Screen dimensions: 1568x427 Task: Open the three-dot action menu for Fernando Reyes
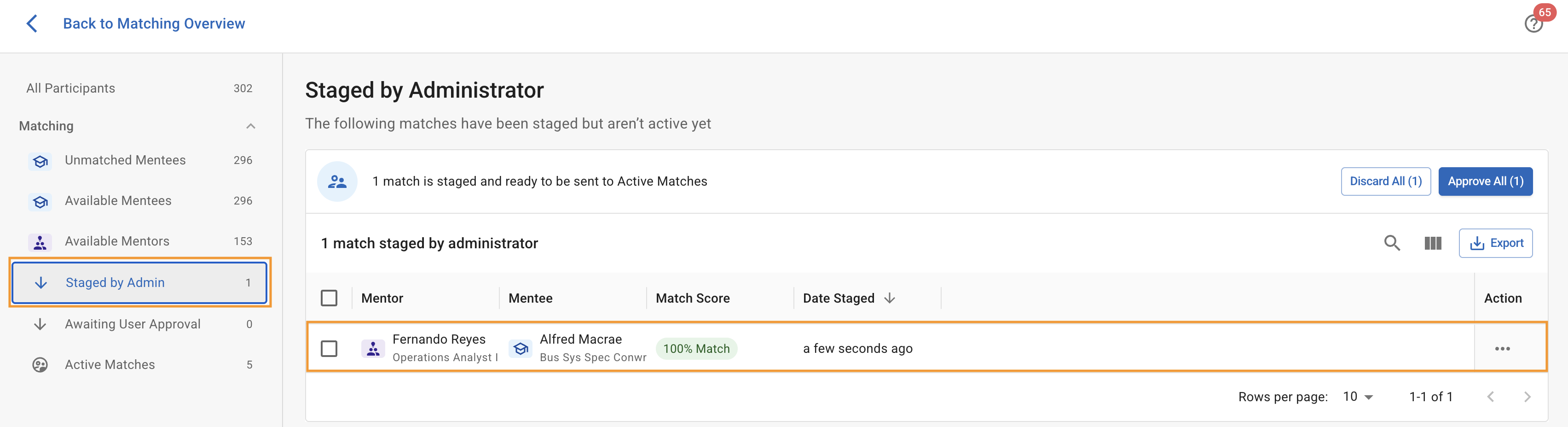tap(1502, 348)
